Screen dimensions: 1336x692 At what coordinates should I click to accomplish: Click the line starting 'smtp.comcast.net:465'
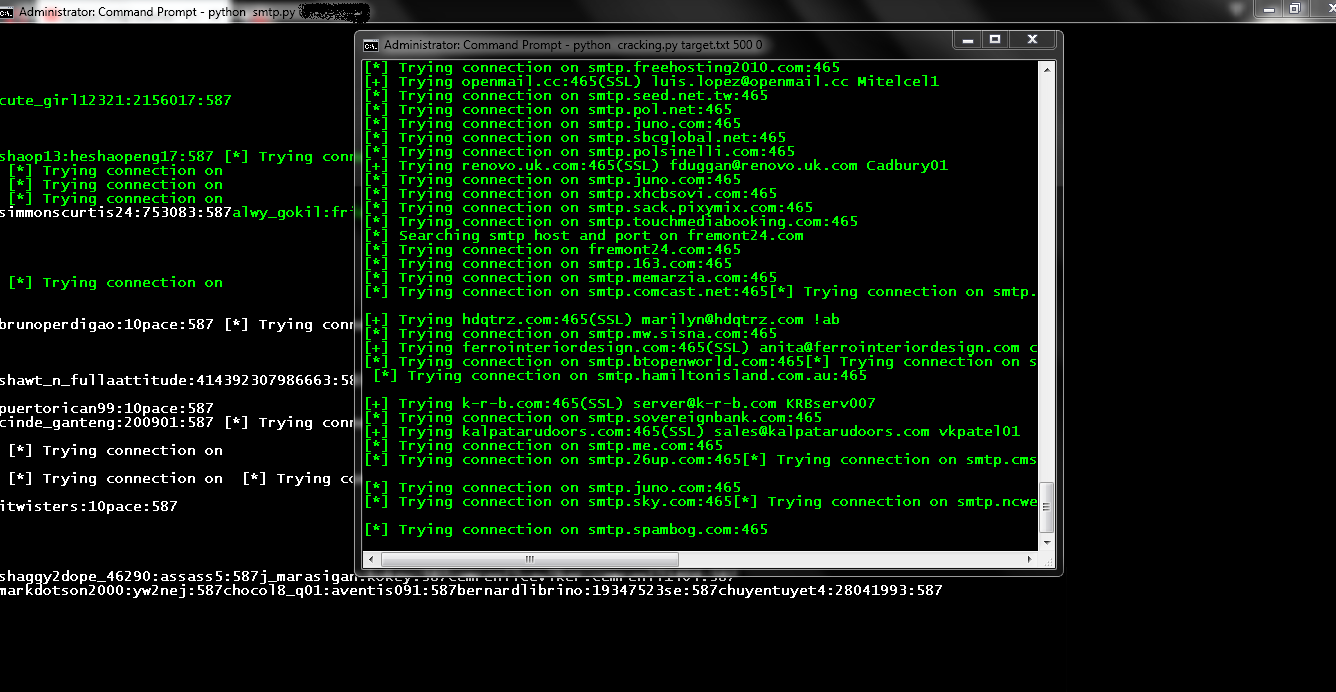pos(701,292)
